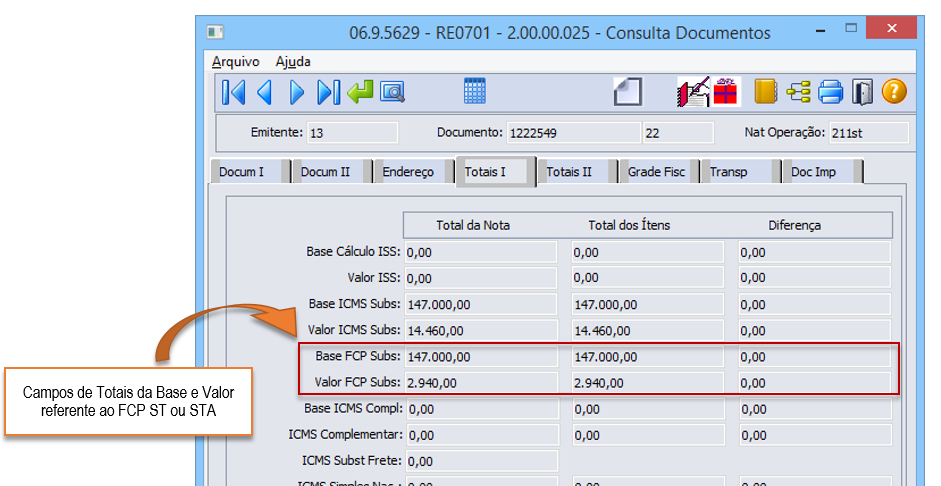Click Base ICMS Subs Total dos Ítens field
This screenshot has height=486, width=941.
coord(648,304)
